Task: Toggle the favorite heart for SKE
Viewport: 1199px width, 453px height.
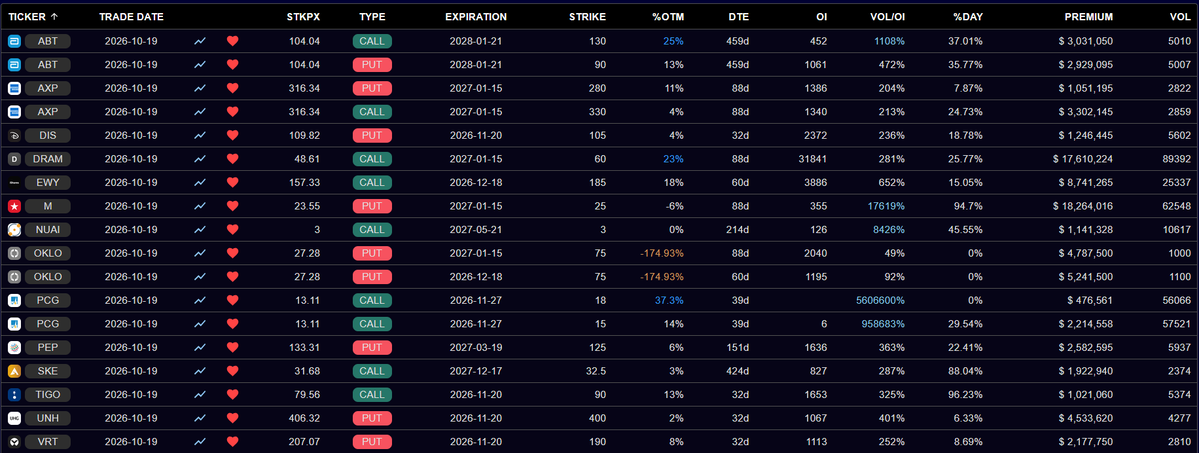Action: 233,371
